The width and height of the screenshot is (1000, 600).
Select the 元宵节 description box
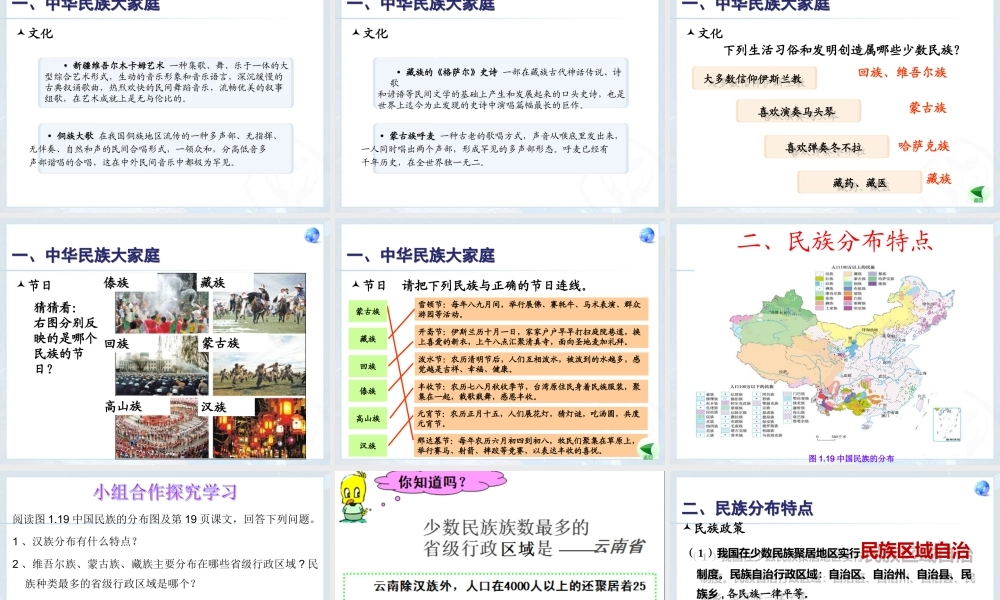pyautogui.click(x=531, y=418)
